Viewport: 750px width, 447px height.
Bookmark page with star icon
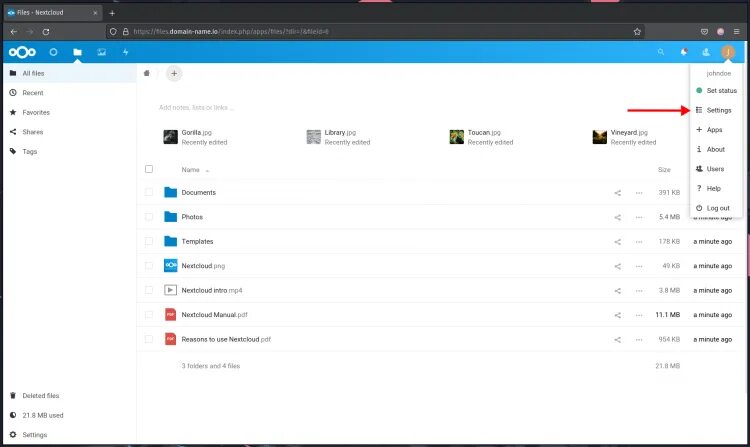637,32
